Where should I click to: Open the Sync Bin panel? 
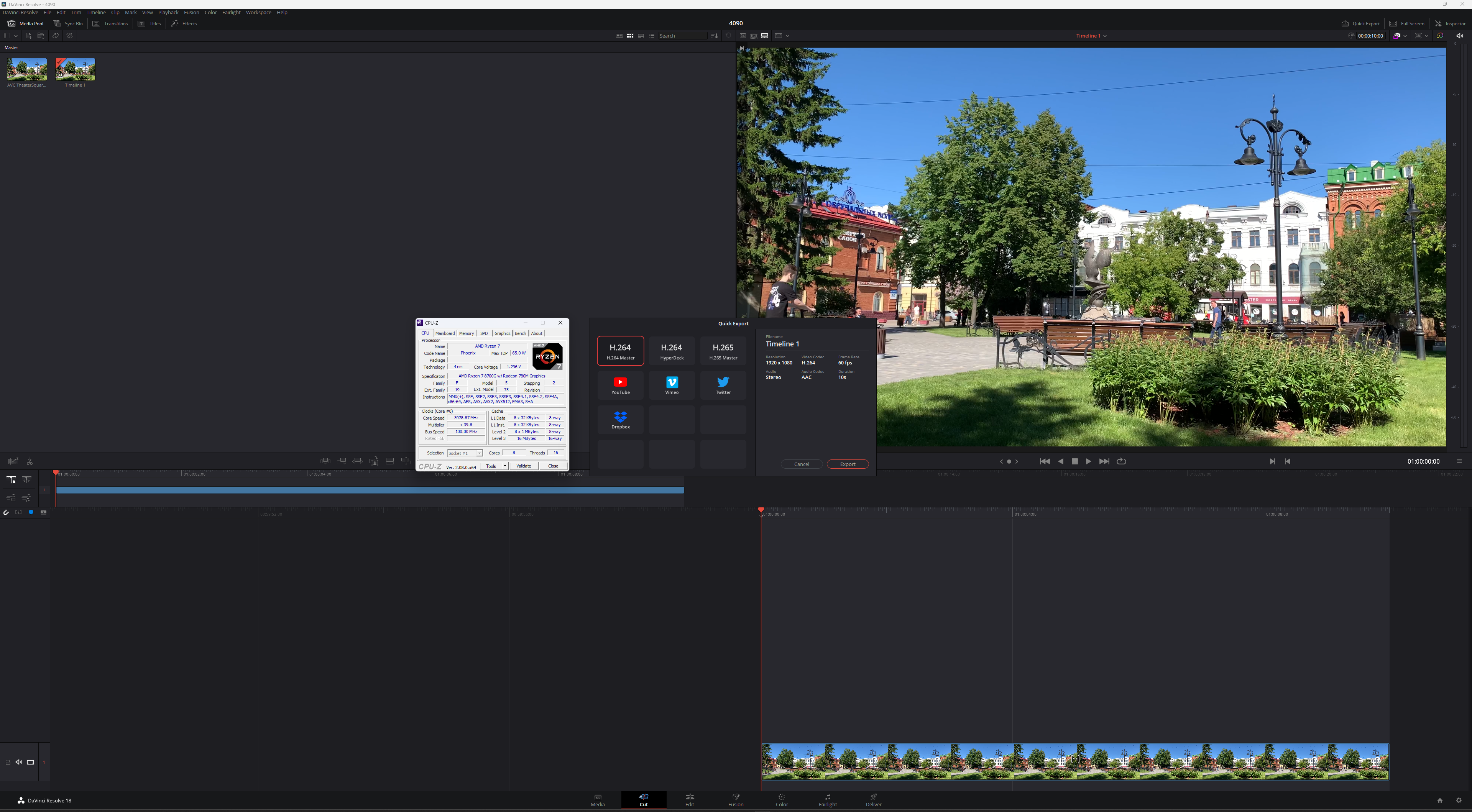(x=68, y=23)
